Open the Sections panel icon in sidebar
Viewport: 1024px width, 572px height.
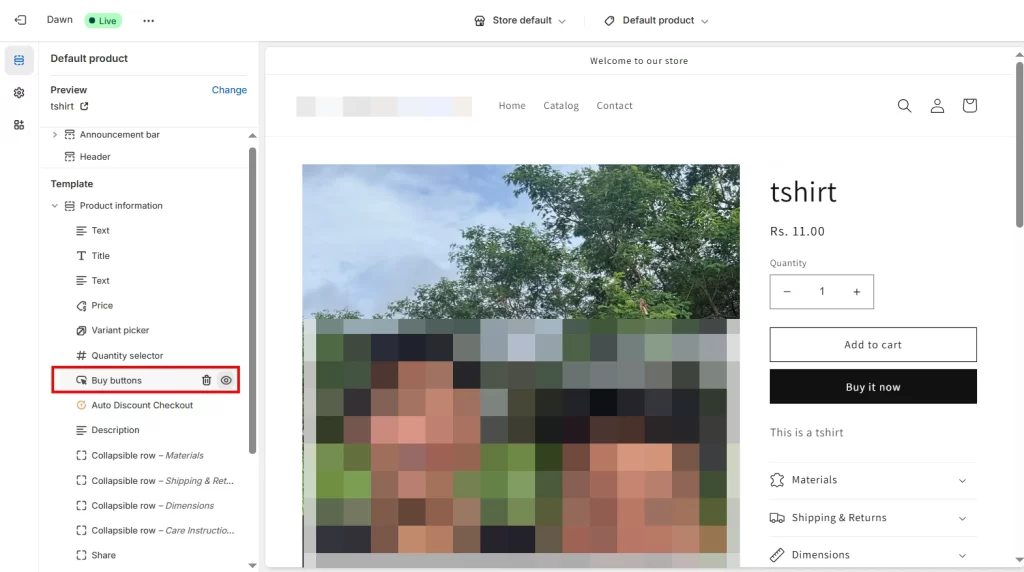(19, 60)
